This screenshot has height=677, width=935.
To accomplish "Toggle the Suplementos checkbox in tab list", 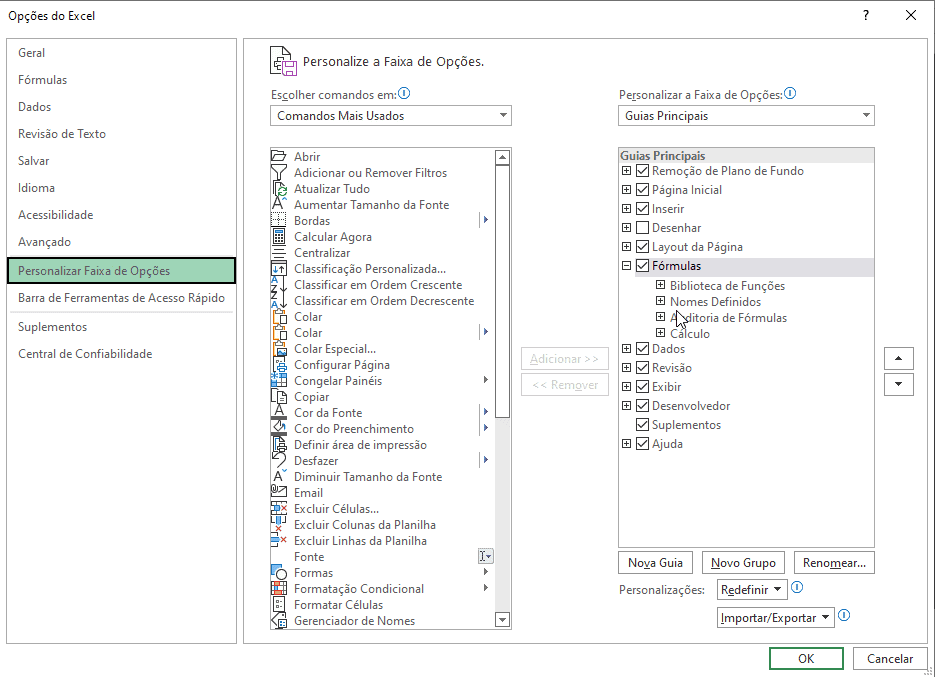I will (x=642, y=425).
